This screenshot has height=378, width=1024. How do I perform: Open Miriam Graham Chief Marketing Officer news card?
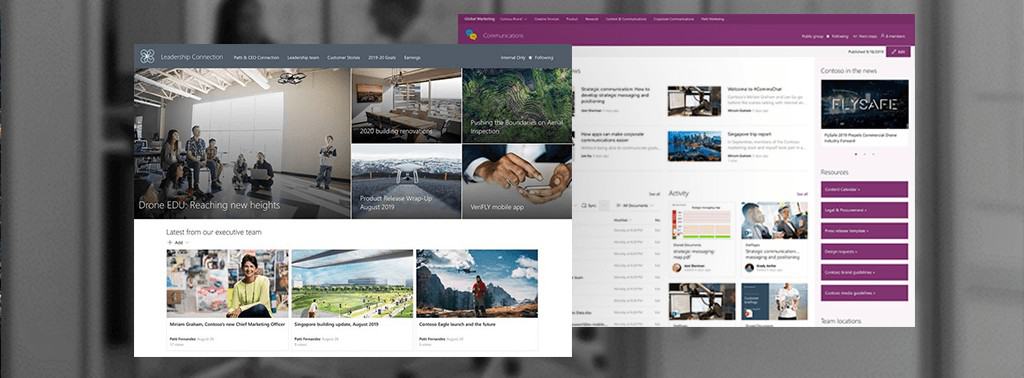pyautogui.click(x=227, y=300)
